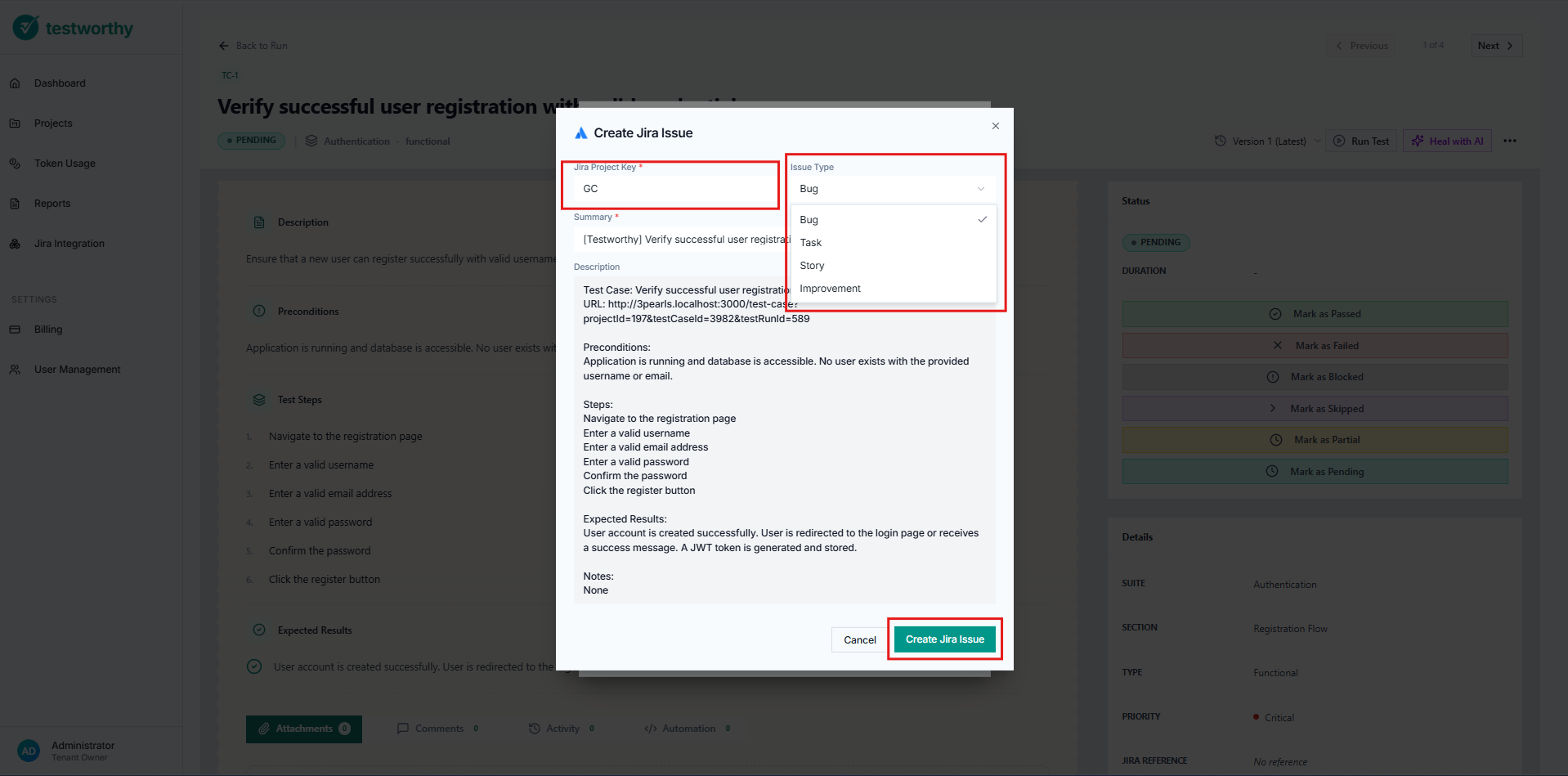Viewport: 1568px width, 776px height.
Task: Click the Functional type value in Details
Action: click(x=1275, y=673)
